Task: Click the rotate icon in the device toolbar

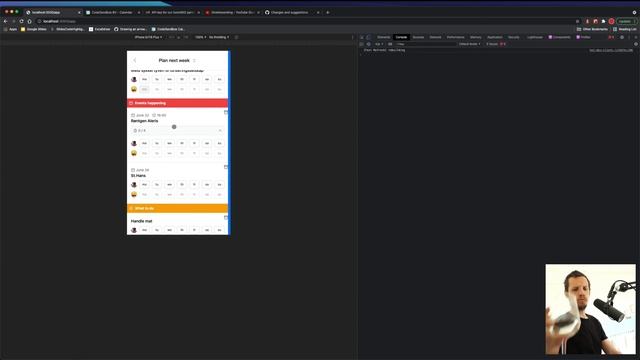Action: [236, 37]
